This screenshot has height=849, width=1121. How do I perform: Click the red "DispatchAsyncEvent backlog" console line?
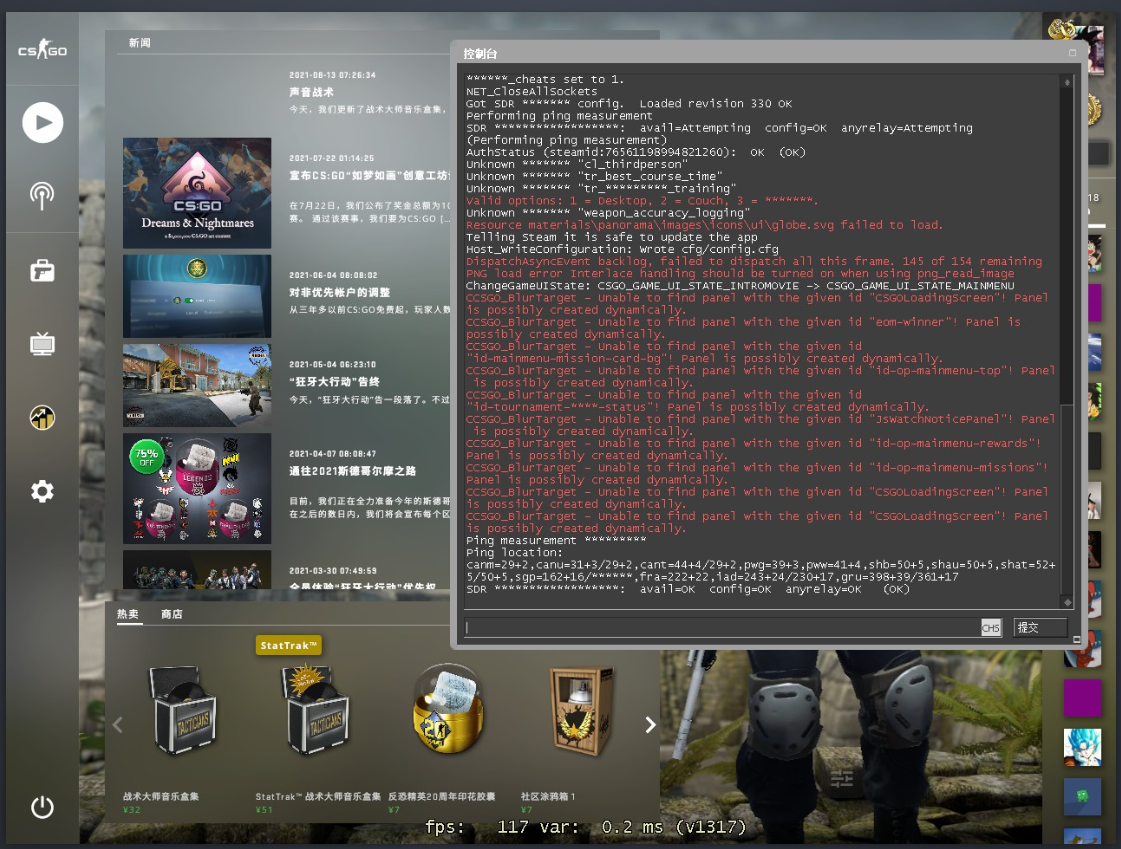[x=754, y=262]
